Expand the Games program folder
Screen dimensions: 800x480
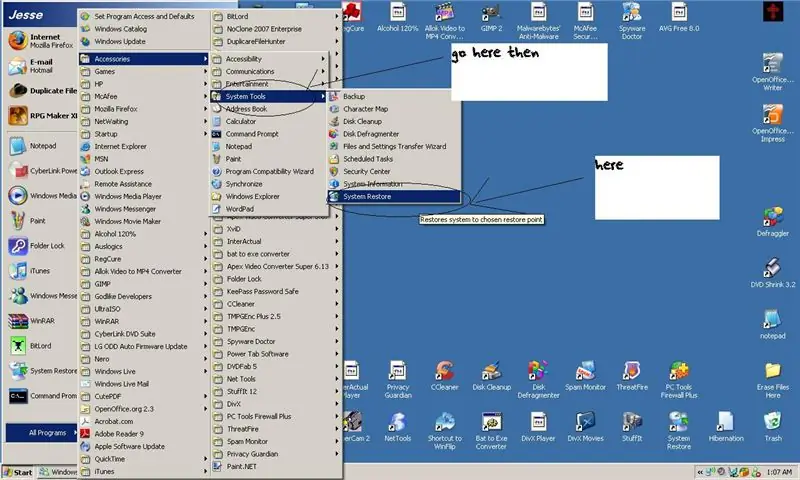[x=144, y=71]
